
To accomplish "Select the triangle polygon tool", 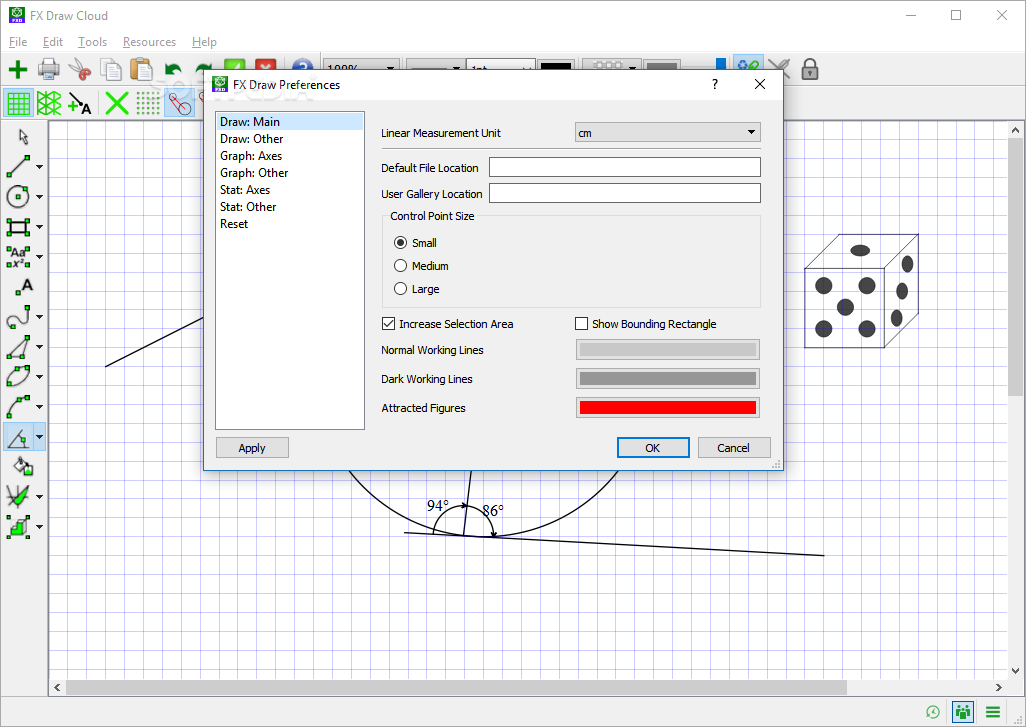I will [x=18, y=347].
